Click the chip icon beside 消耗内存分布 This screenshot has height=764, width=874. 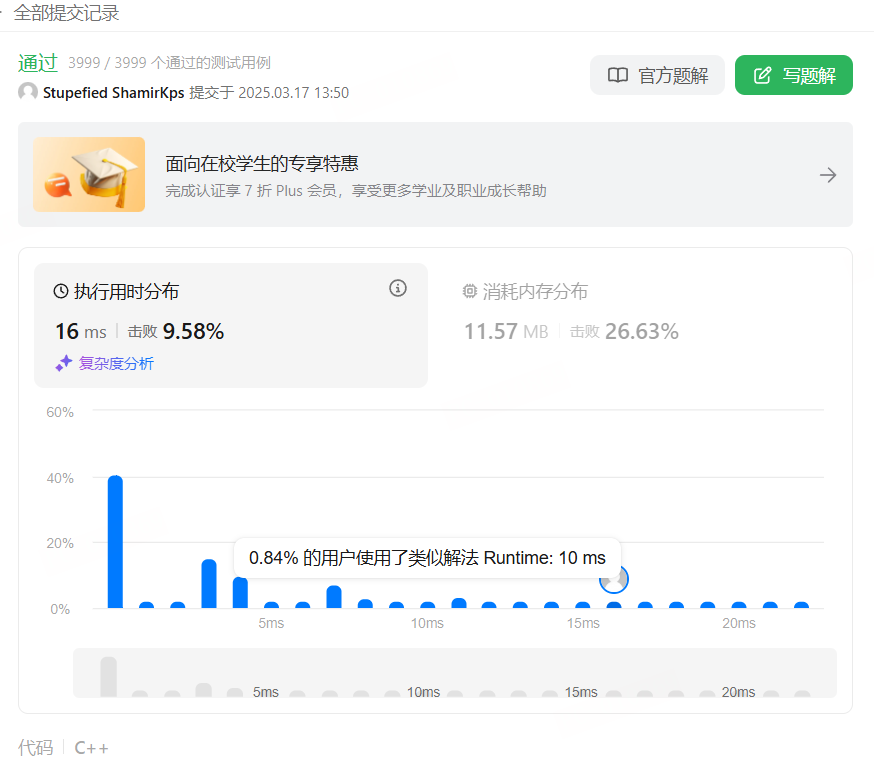tap(470, 291)
